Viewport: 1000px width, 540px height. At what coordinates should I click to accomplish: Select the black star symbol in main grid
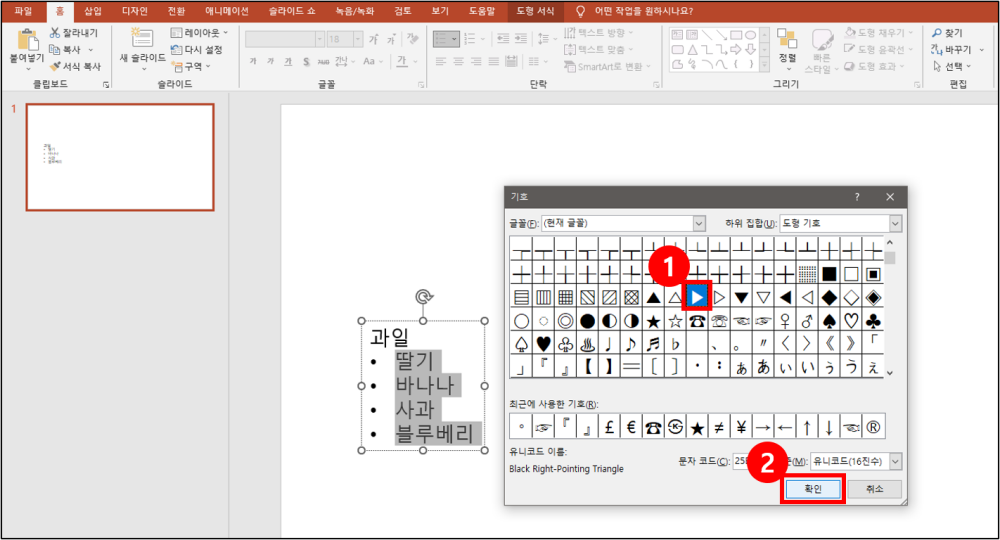tap(653, 321)
